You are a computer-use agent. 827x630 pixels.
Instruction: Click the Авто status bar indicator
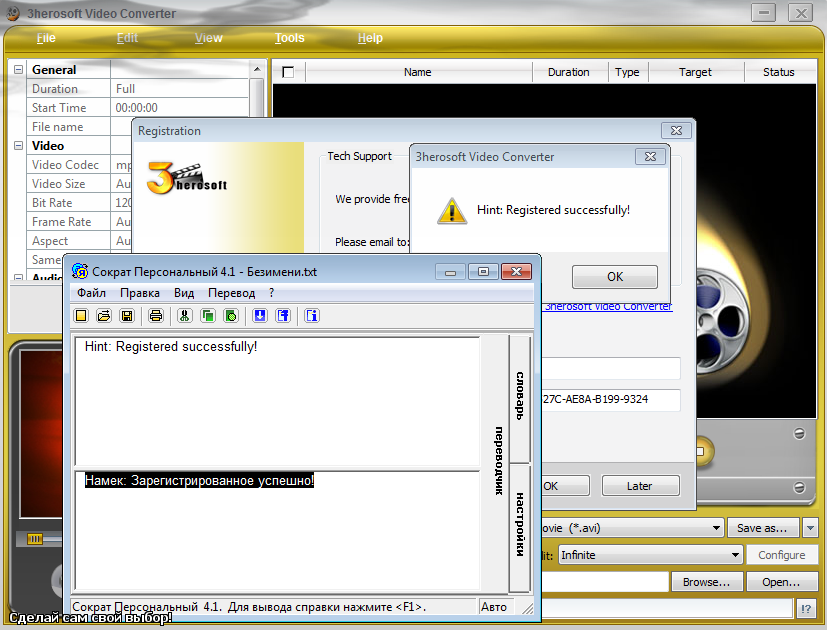click(494, 607)
